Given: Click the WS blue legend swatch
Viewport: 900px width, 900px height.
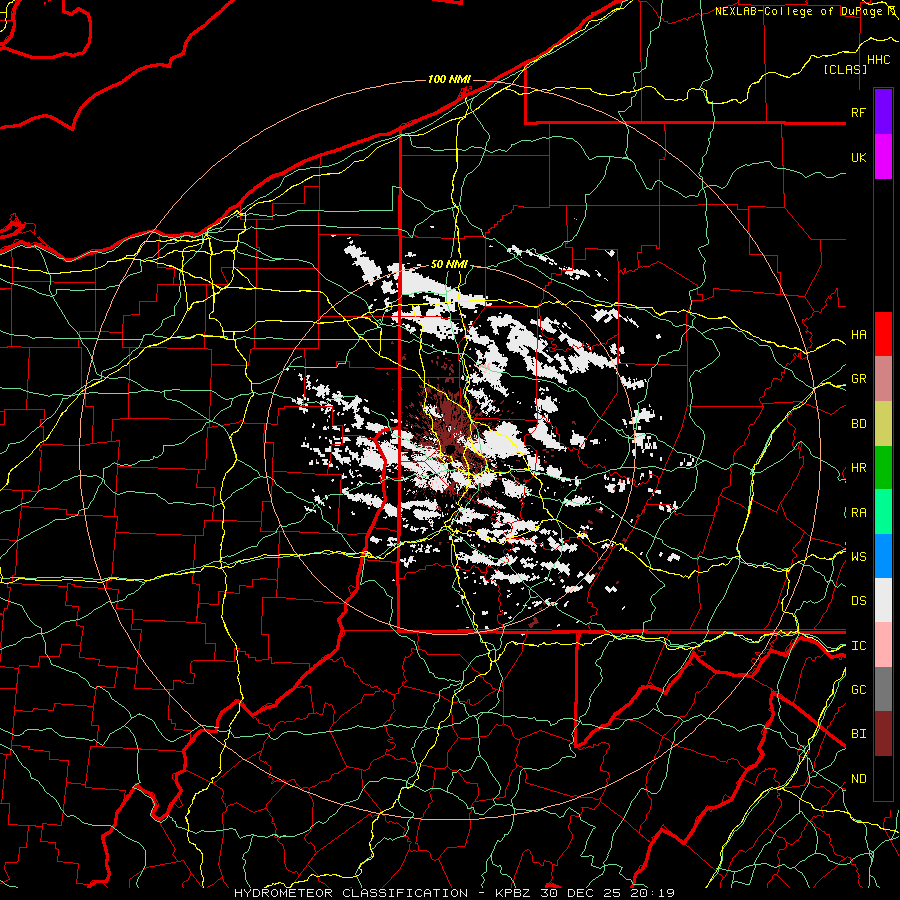Looking at the screenshot, I should tap(883, 556).
